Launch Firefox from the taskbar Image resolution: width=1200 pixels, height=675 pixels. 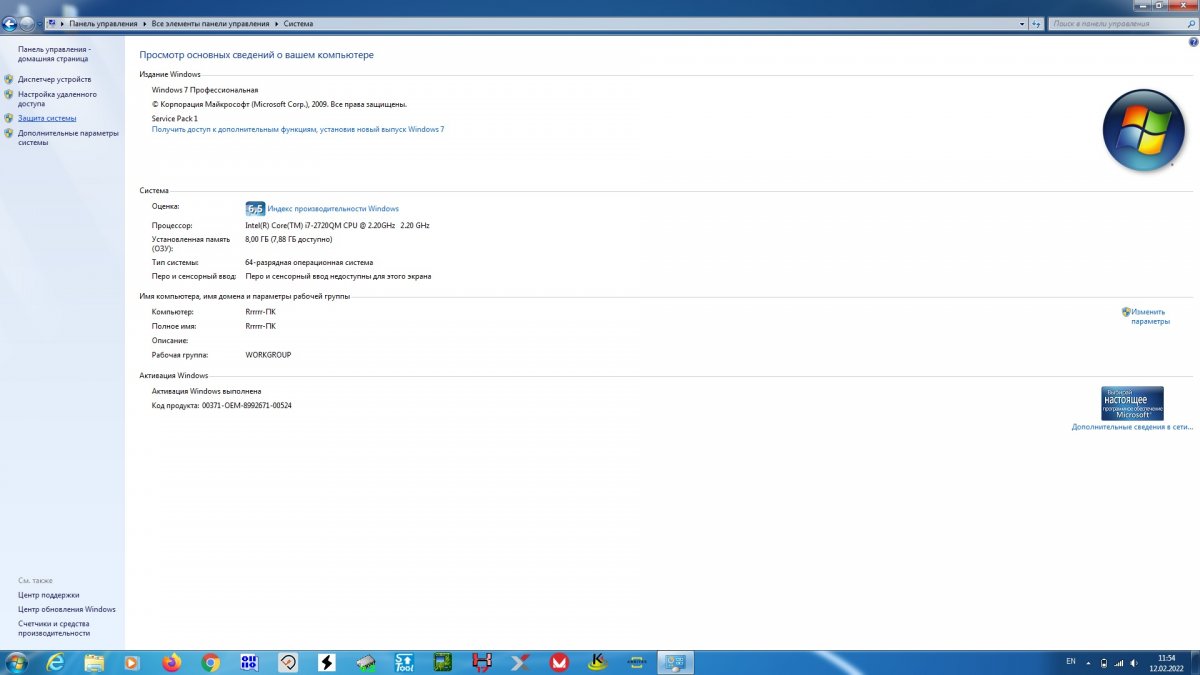click(x=171, y=662)
